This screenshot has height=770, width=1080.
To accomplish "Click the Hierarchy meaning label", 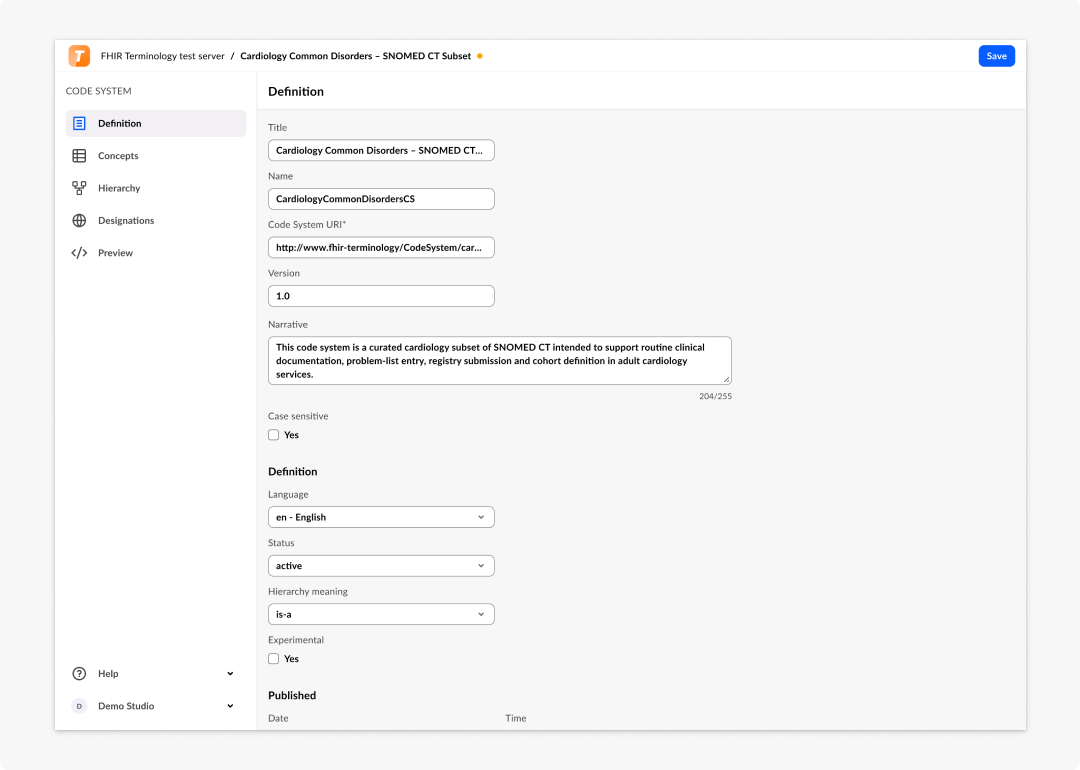I will [308, 592].
